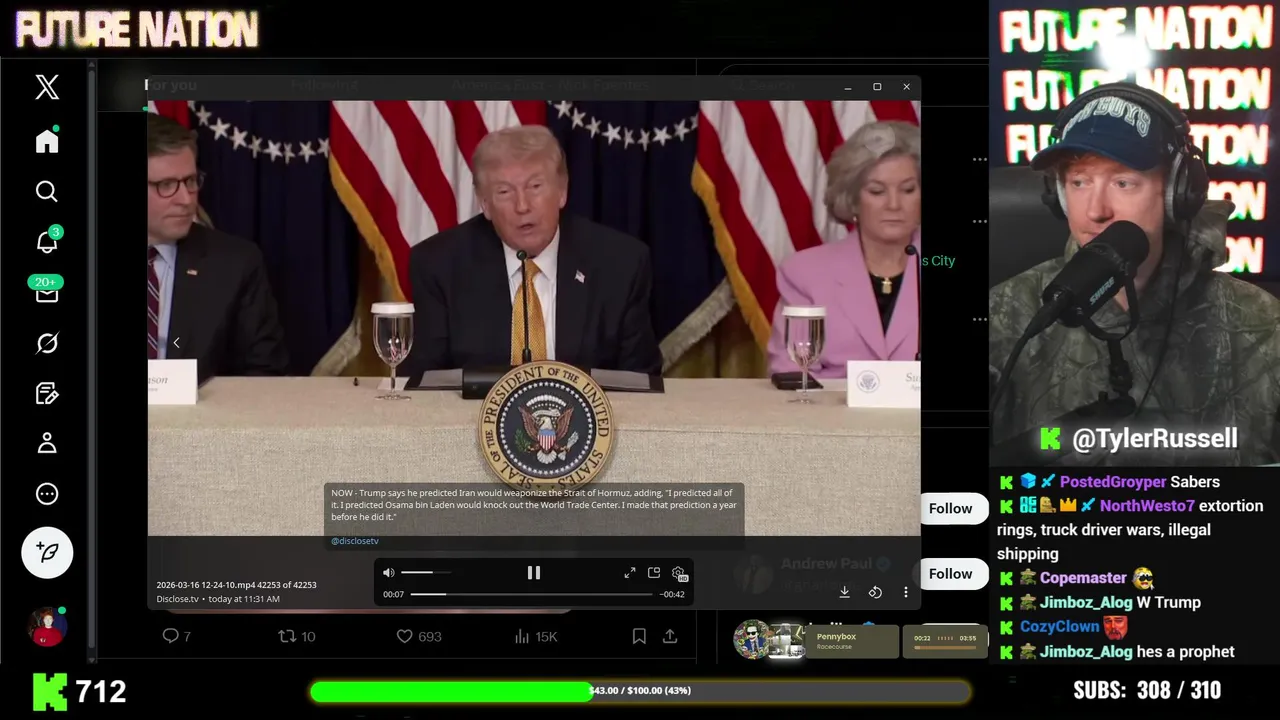
Task: Reply to the post with 7 comments
Action: pyautogui.click(x=176, y=636)
